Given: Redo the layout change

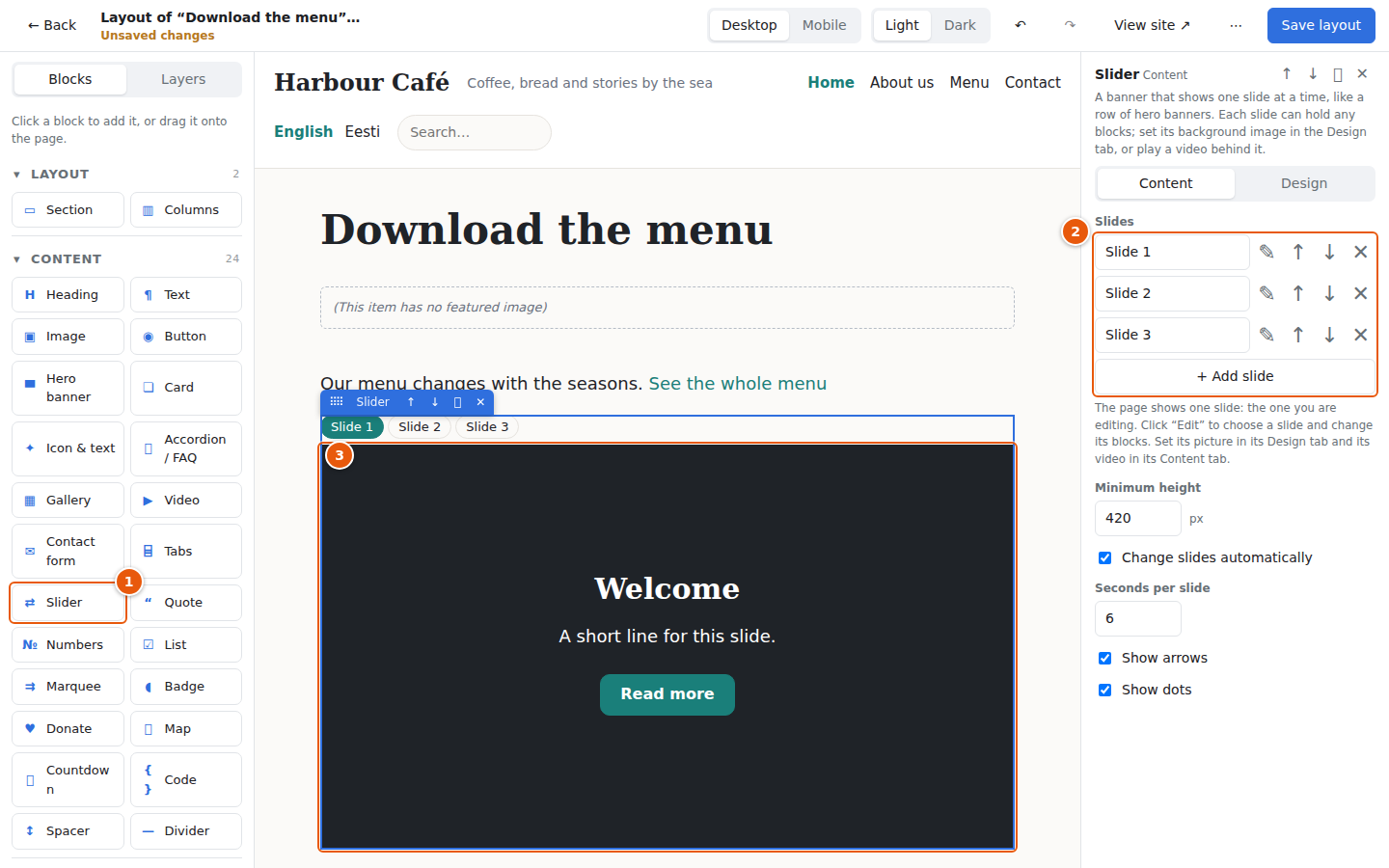Looking at the screenshot, I should pos(1070,25).
